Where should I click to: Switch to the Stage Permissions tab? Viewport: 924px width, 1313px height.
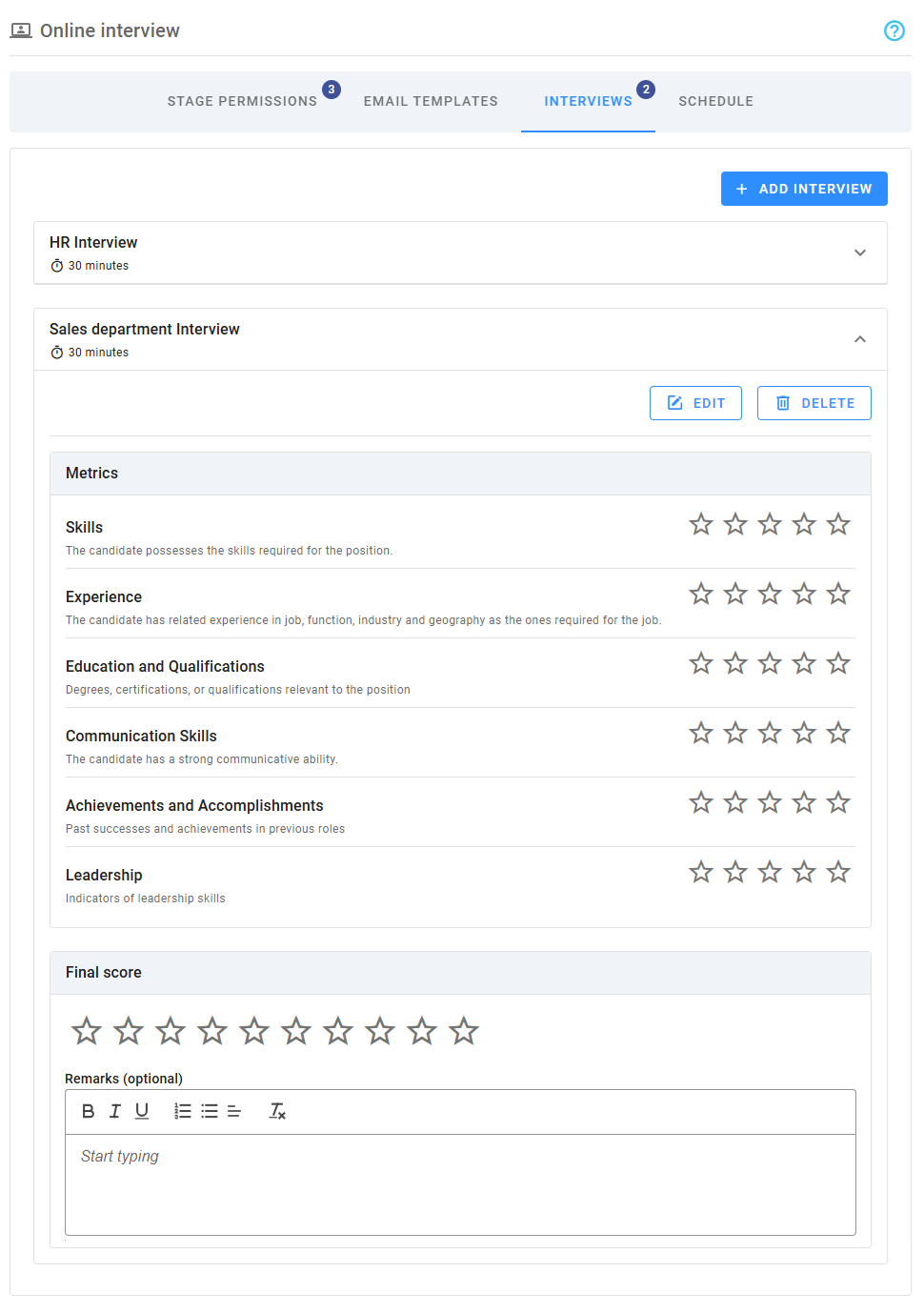click(x=242, y=101)
